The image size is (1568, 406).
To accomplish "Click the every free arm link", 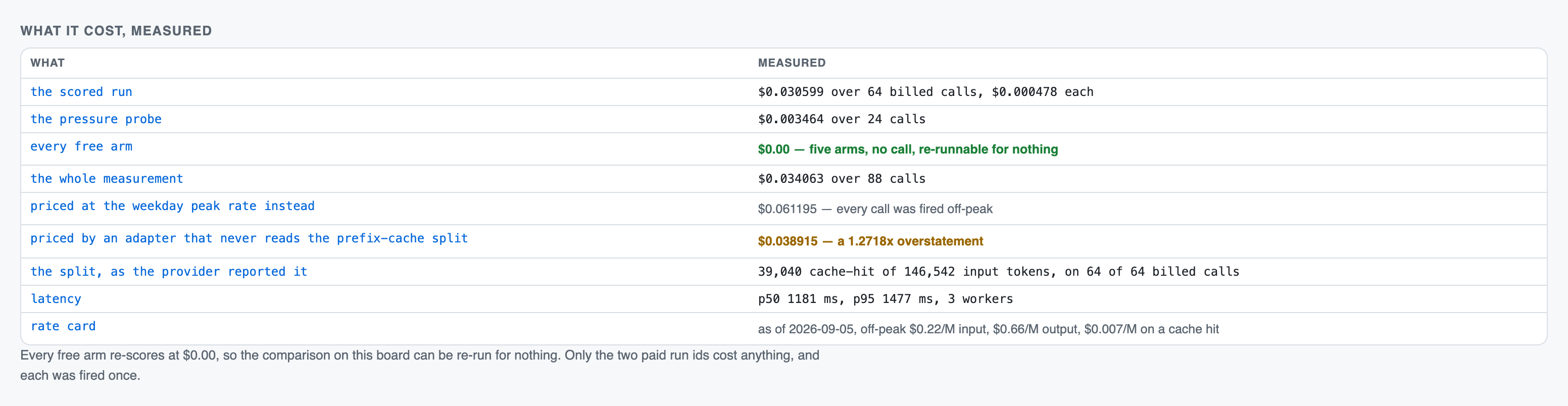I will (x=81, y=147).
